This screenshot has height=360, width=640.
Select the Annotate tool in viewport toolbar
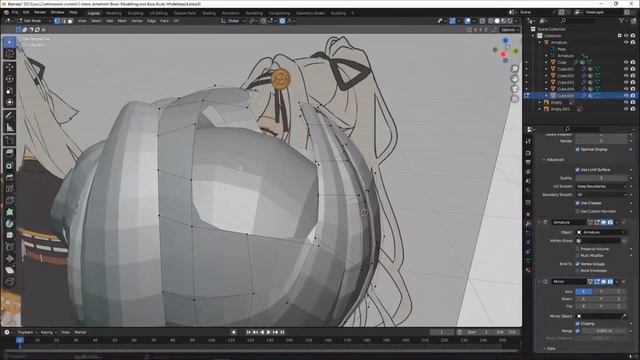click(9, 116)
